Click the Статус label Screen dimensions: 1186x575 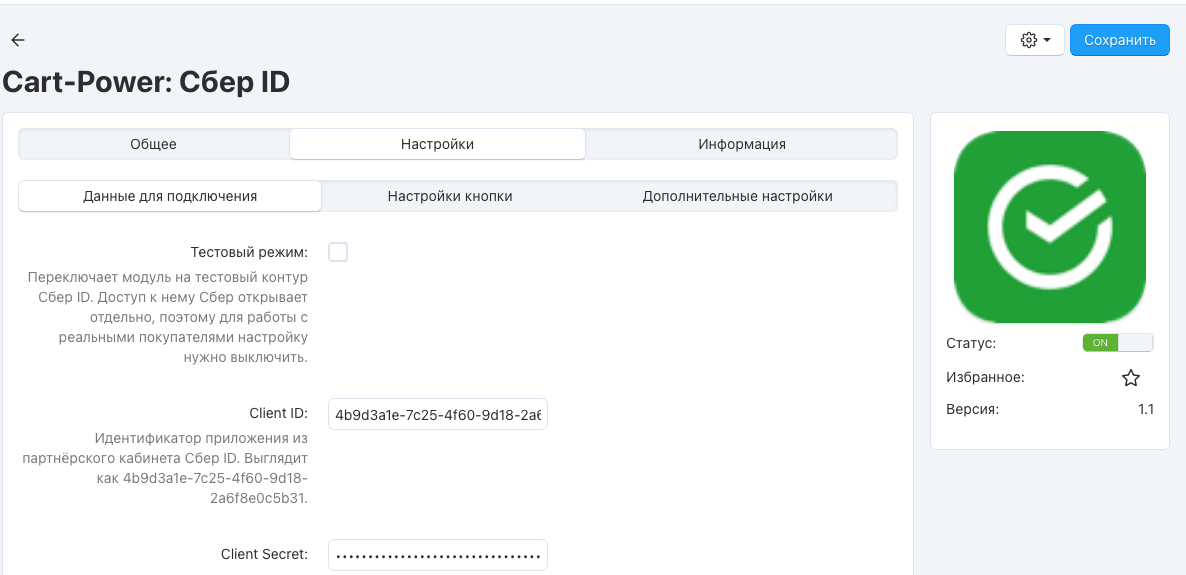(x=970, y=343)
